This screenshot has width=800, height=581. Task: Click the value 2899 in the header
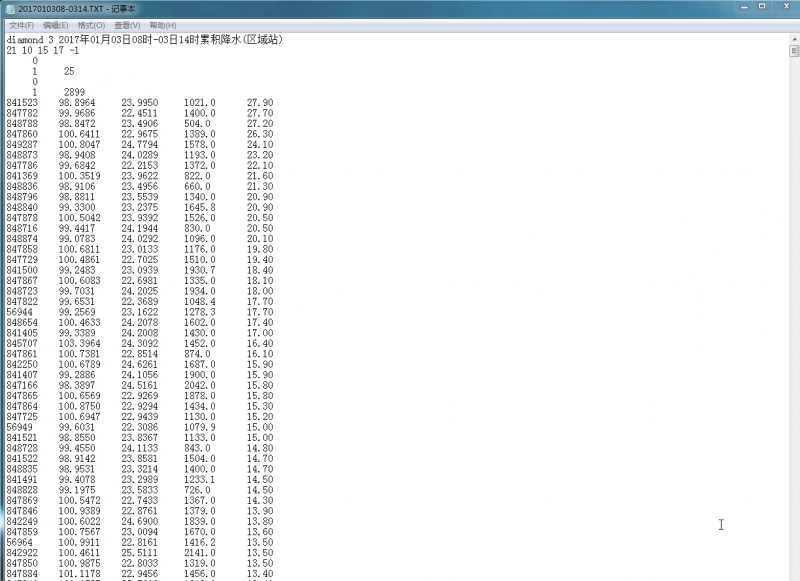(75, 92)
